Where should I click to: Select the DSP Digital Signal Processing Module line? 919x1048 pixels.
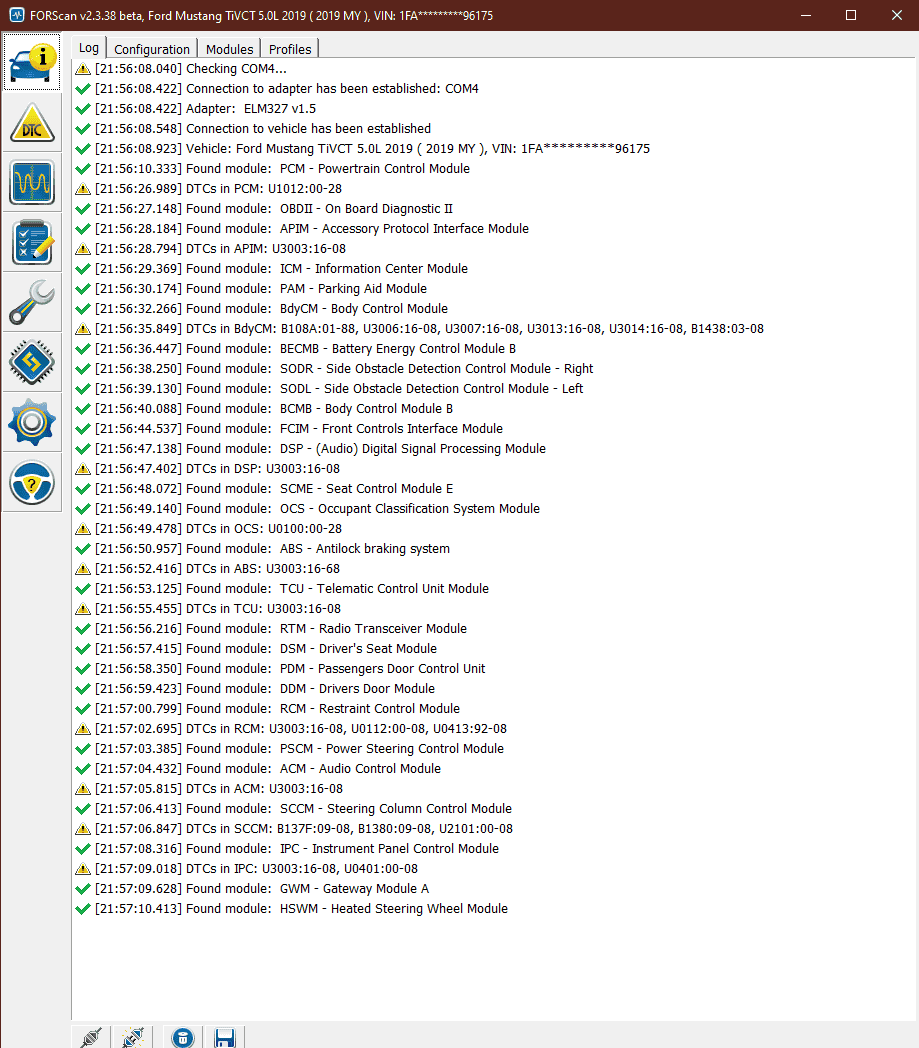pos(310,449)
